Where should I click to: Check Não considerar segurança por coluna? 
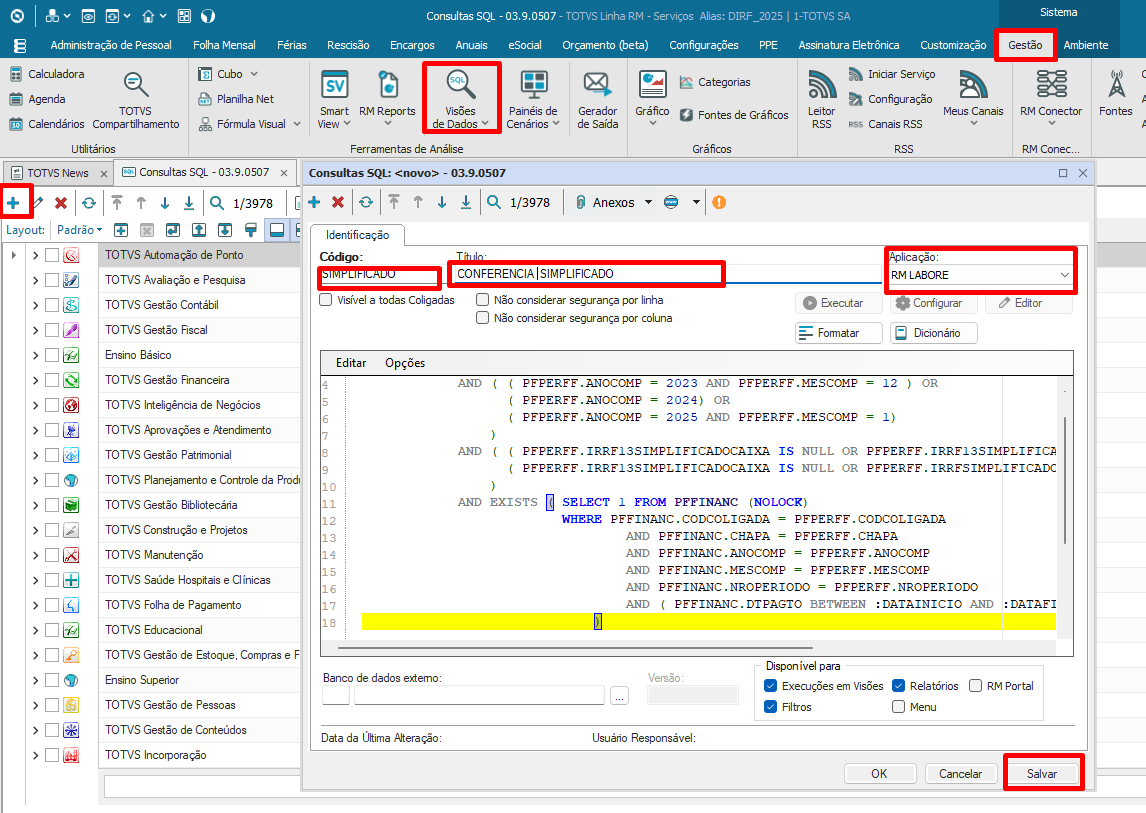click(x=482, y=318)
